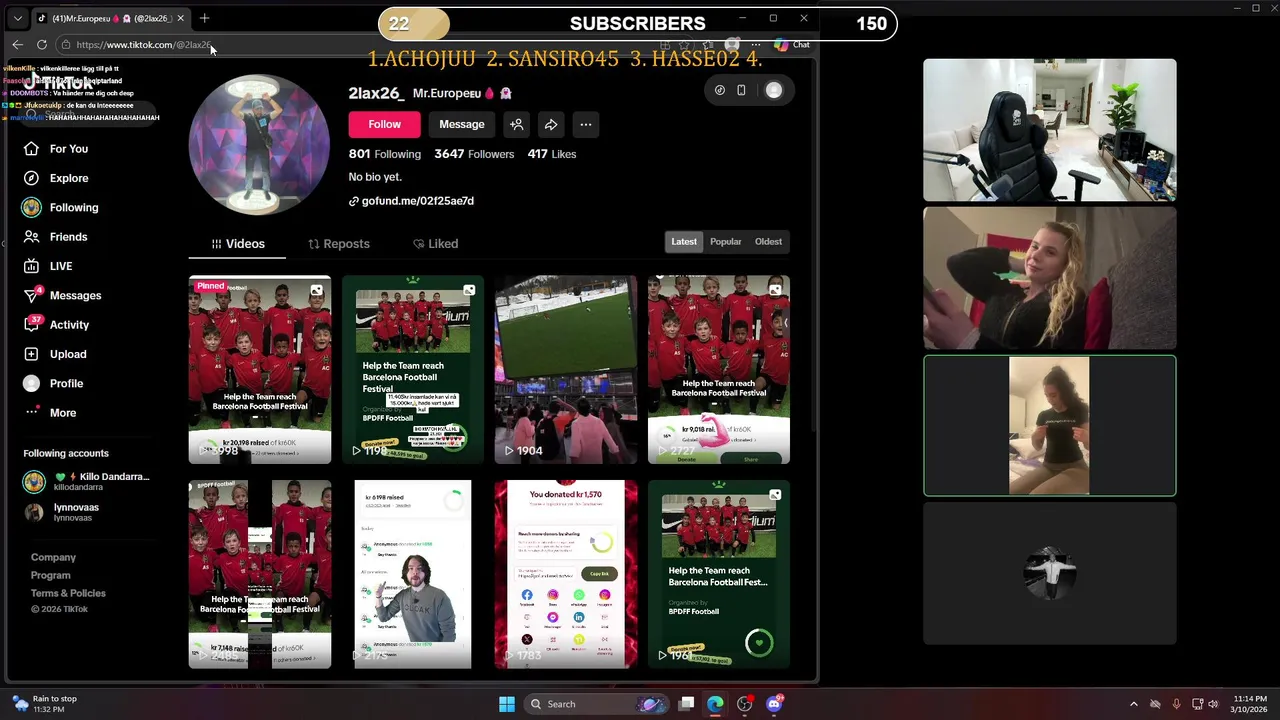The image size is (1280, 720).
Task: Open Copilot Chat in browser toolbar
Action: (792, 45)
